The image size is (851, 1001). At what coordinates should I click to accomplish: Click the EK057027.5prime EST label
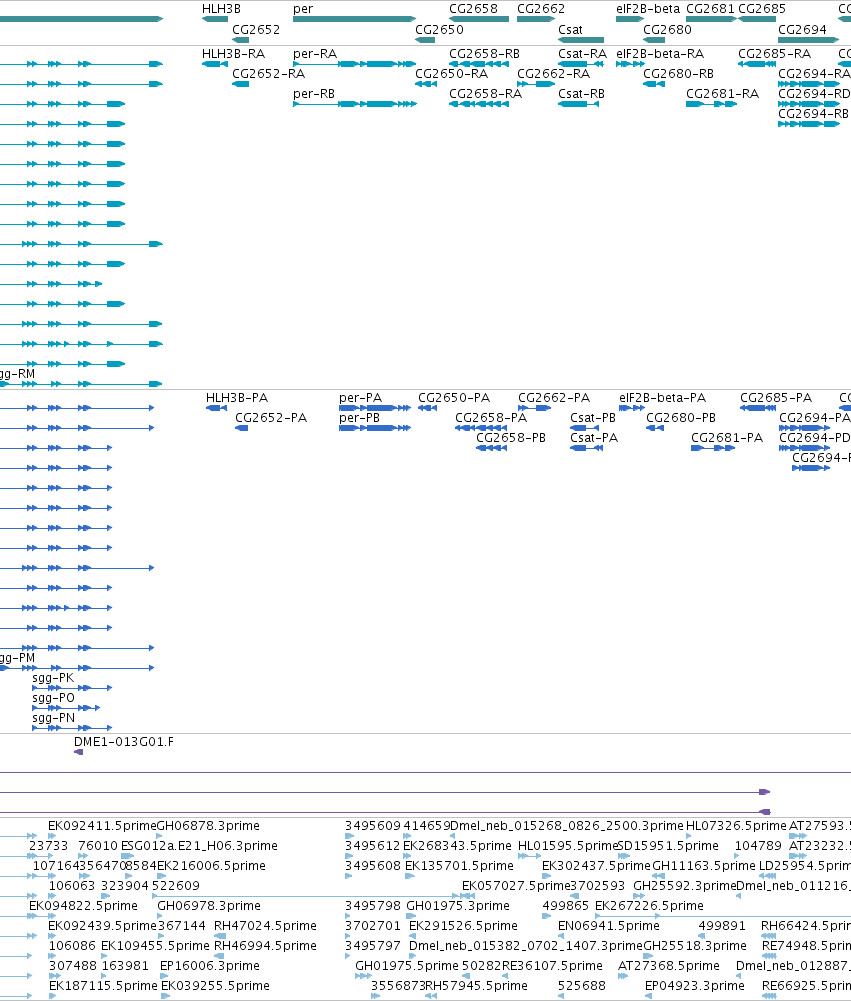click(x=516, y=885)
